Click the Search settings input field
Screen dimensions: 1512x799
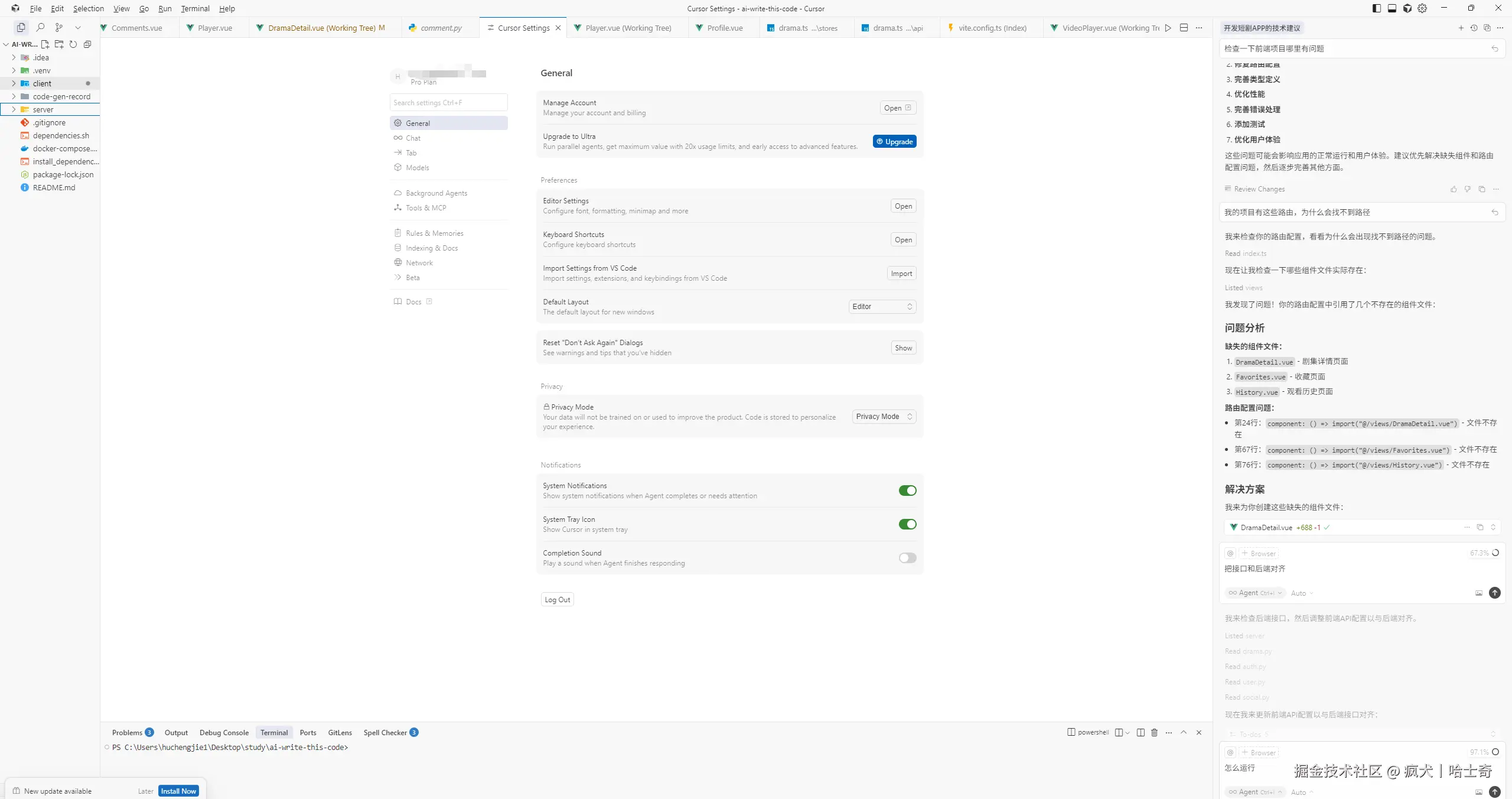click(448, 102)
